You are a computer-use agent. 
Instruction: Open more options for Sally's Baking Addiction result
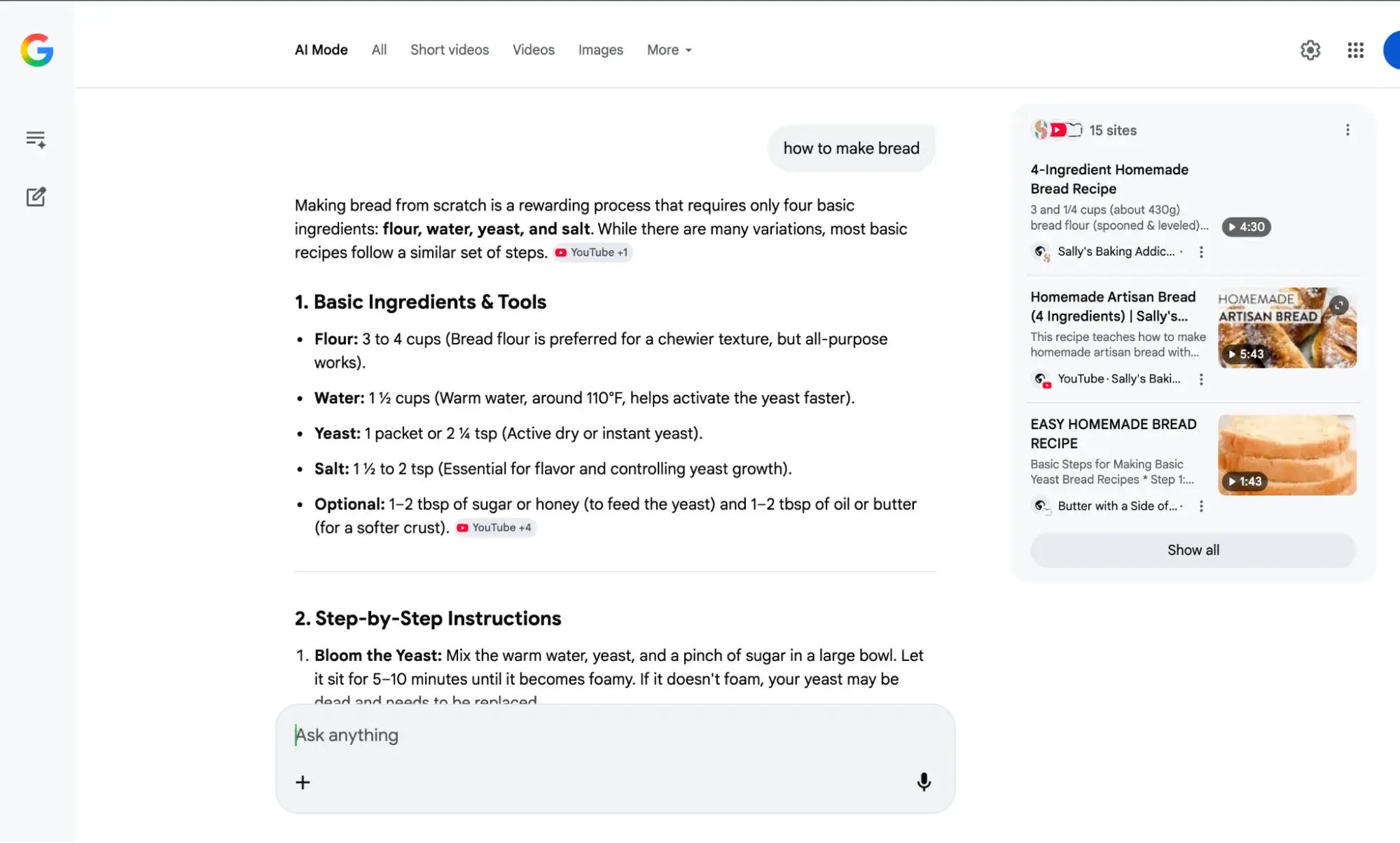pyautogui.click(x=1201, y=252)
